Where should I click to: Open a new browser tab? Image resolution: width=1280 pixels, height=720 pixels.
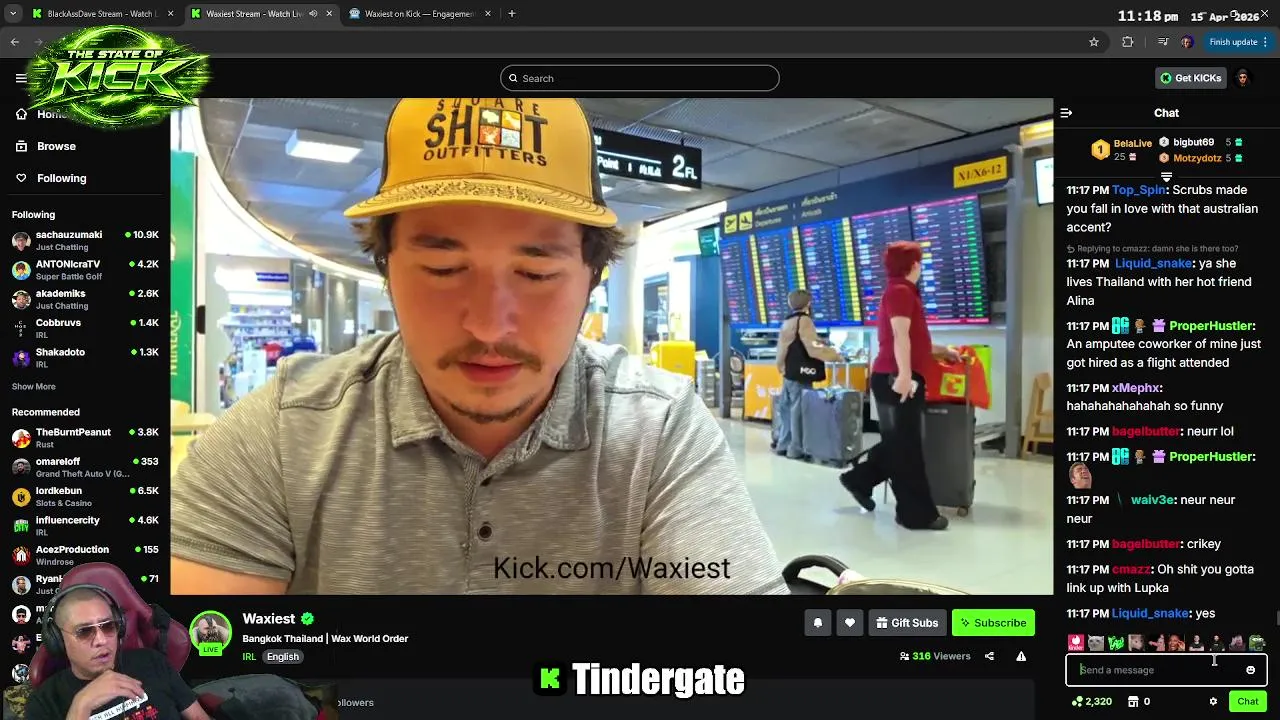[x=511, y=14]
